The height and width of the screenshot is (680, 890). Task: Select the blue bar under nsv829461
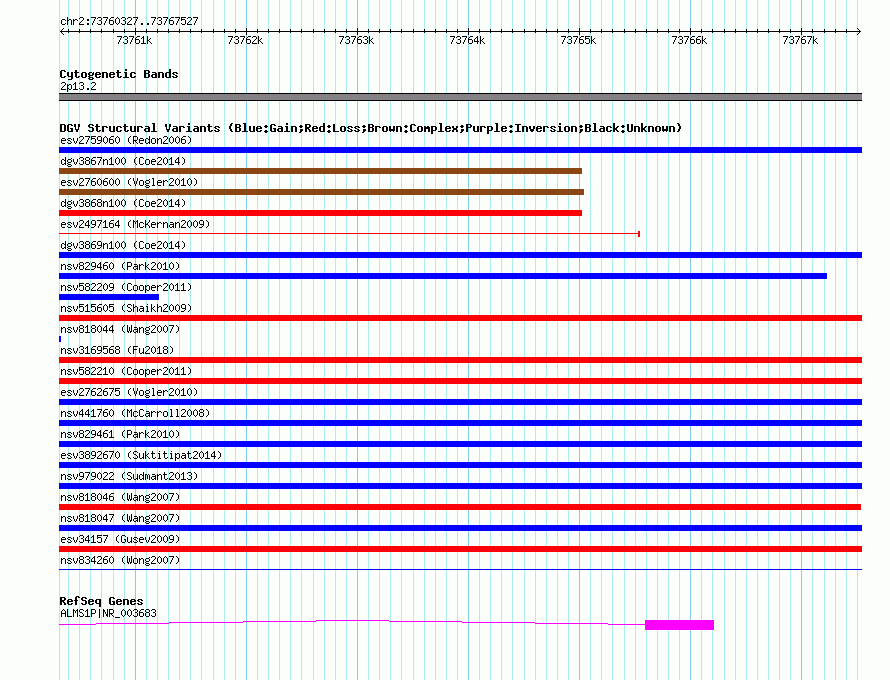(x=460, y=444)
